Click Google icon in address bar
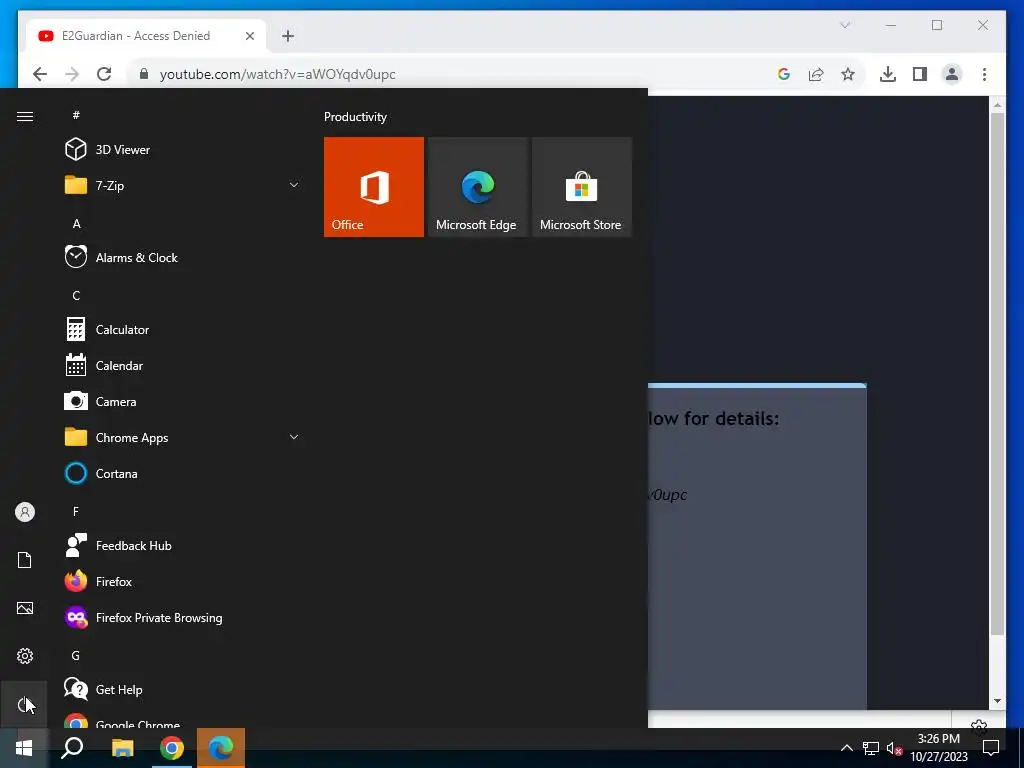1024x768 pixels. click(x=784, y=74)
